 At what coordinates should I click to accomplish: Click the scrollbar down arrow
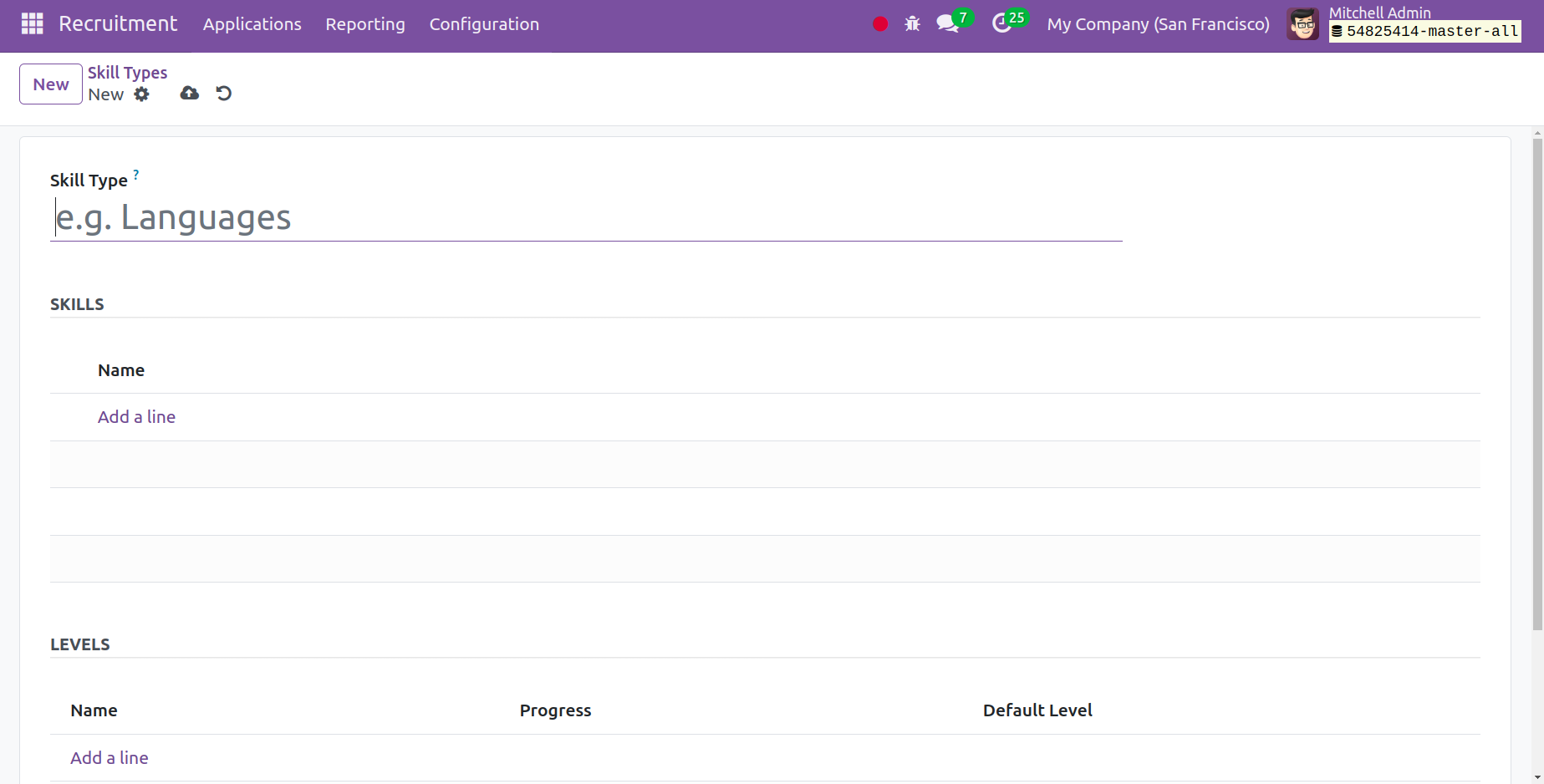coord(1537,777)
